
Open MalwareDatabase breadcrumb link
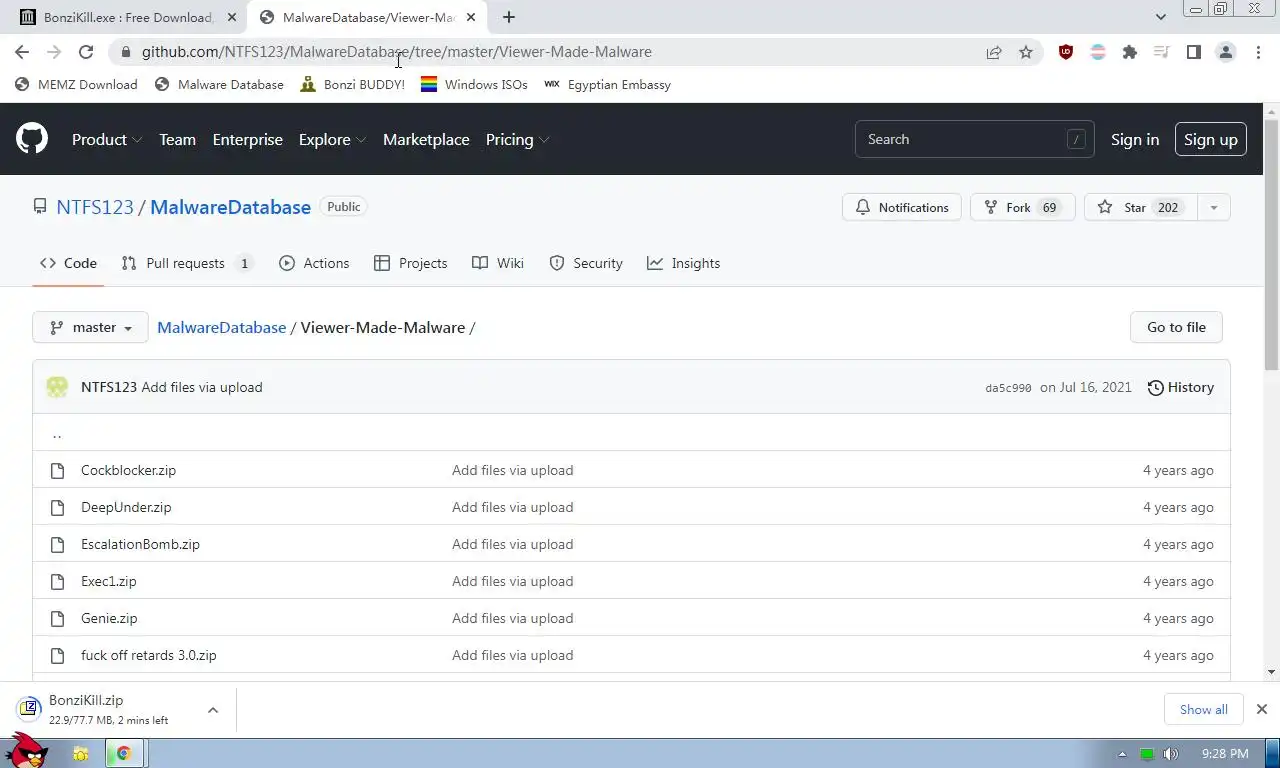tap(222, 327)
